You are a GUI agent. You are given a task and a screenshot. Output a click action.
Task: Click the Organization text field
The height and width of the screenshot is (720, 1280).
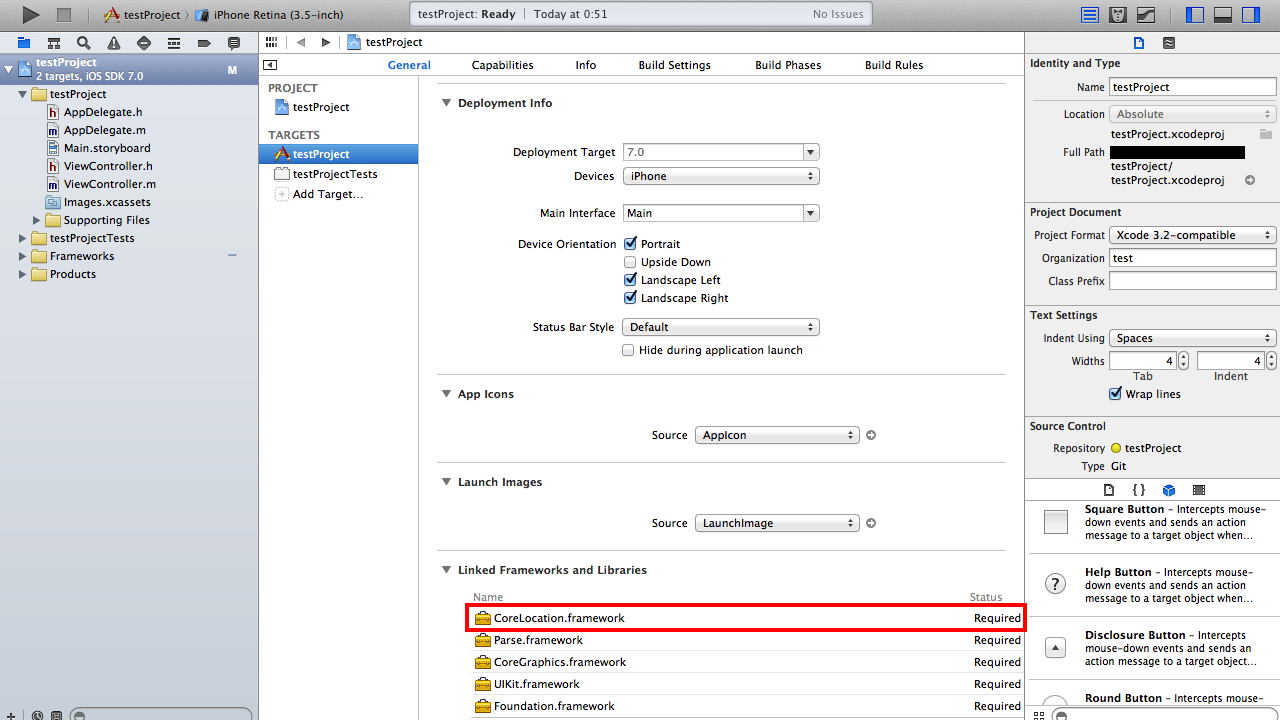(x=1193, y=258)
